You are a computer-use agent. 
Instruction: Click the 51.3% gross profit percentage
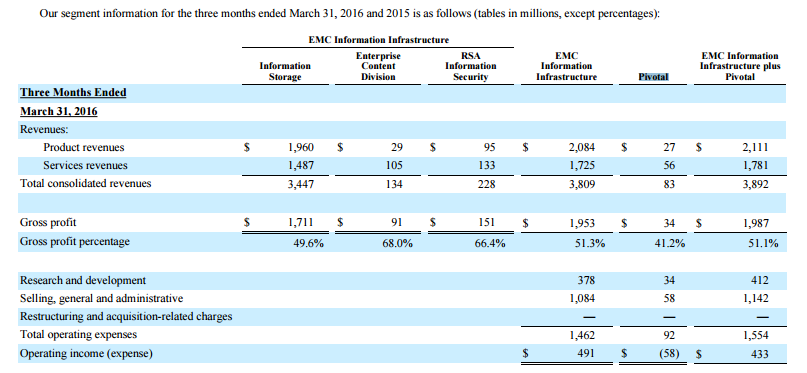click(590, 243)
